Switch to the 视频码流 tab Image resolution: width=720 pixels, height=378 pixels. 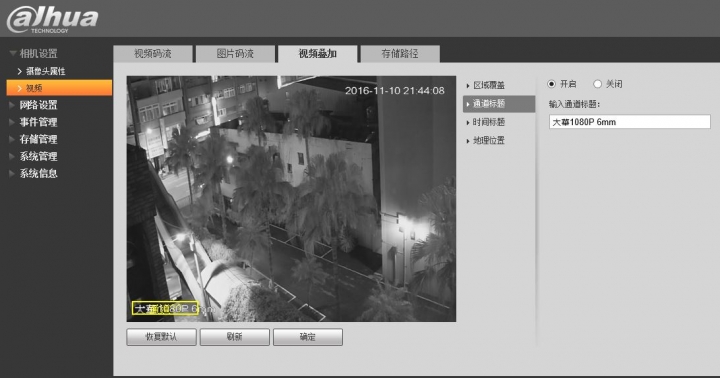tap(153, 54)
